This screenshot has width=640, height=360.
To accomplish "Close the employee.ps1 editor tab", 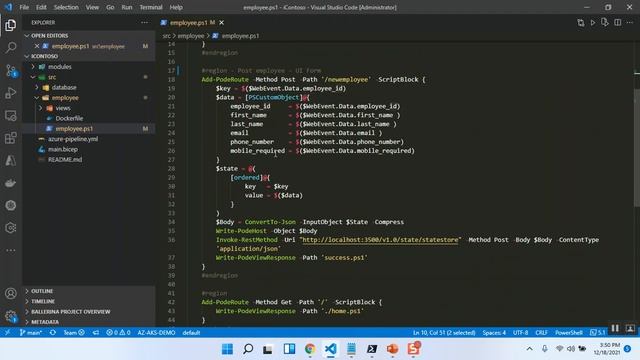I will point(221,23).
